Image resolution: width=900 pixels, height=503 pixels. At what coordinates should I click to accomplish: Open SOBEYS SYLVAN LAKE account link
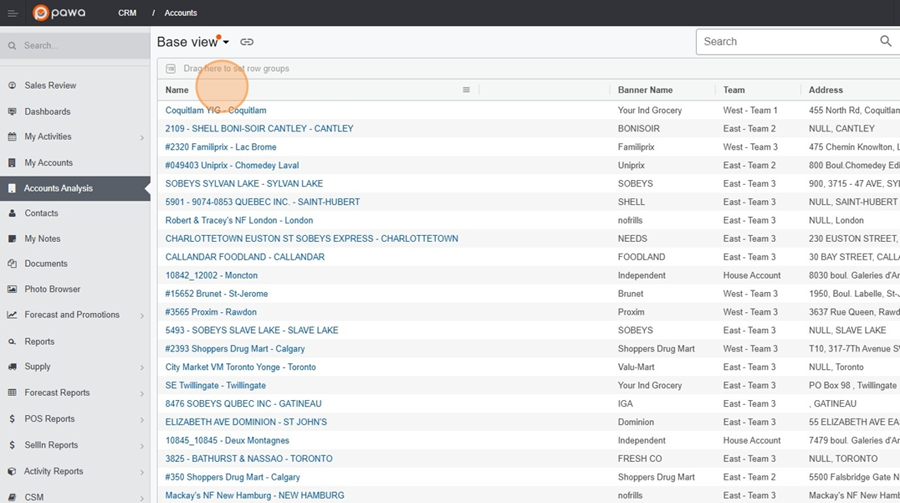click(244, 184)
